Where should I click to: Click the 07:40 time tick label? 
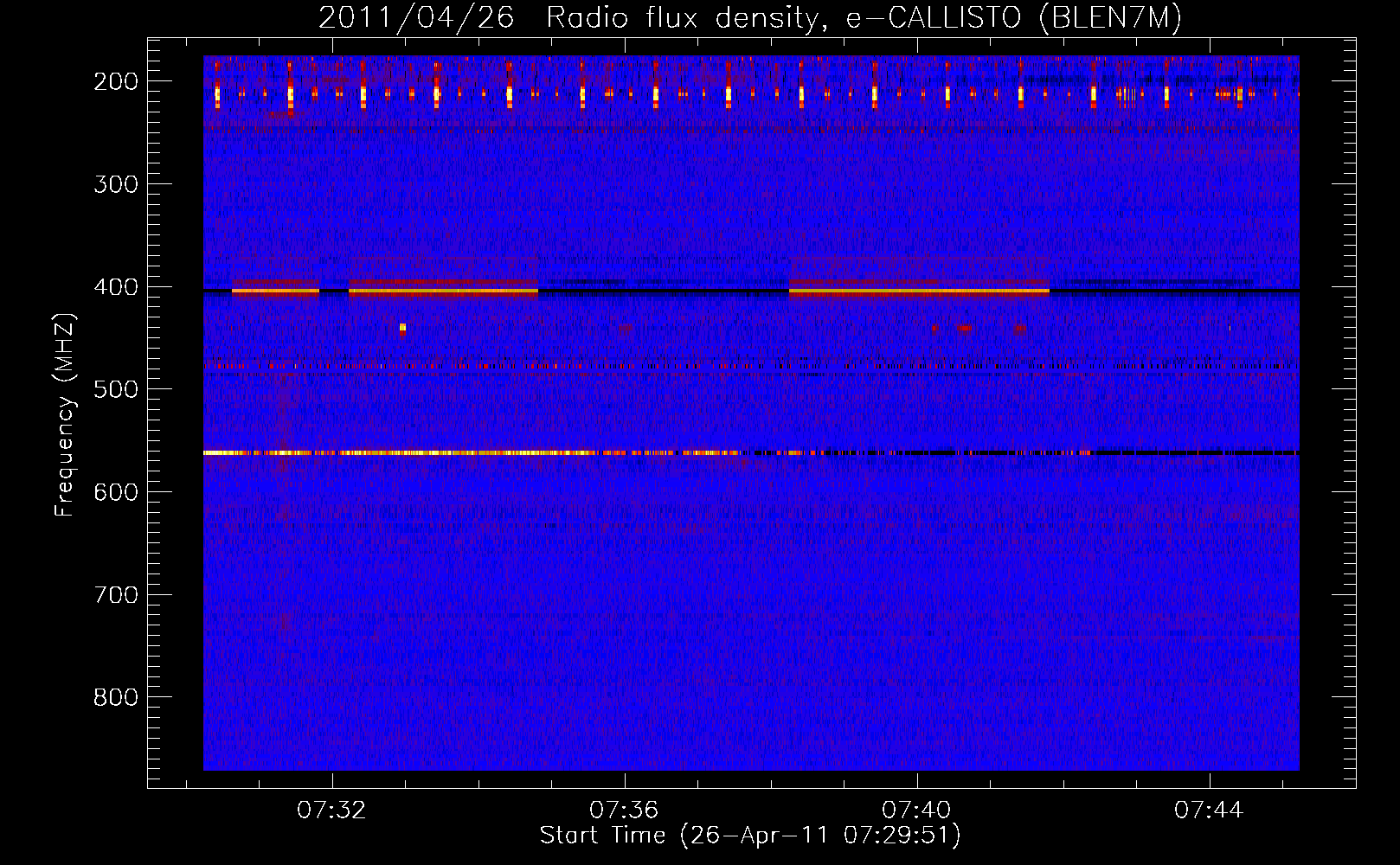point(916,811)
